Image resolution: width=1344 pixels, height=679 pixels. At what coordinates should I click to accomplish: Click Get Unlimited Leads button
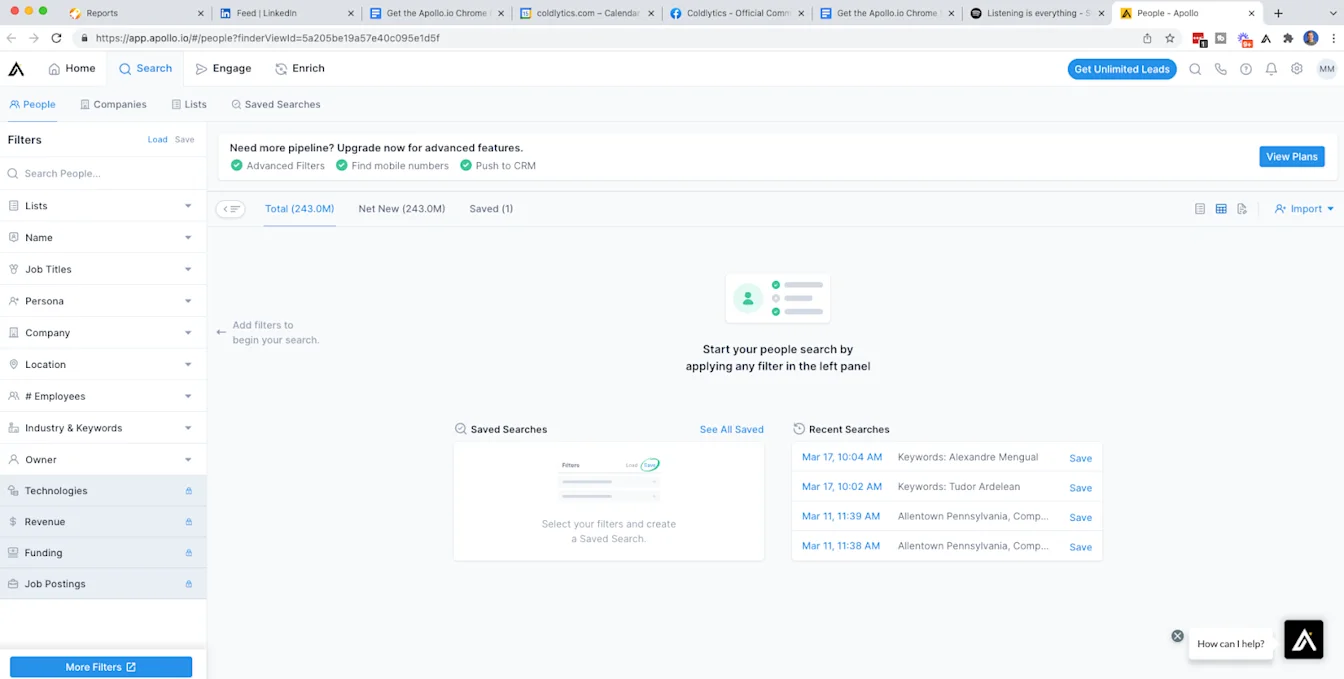click(1122, 69)
